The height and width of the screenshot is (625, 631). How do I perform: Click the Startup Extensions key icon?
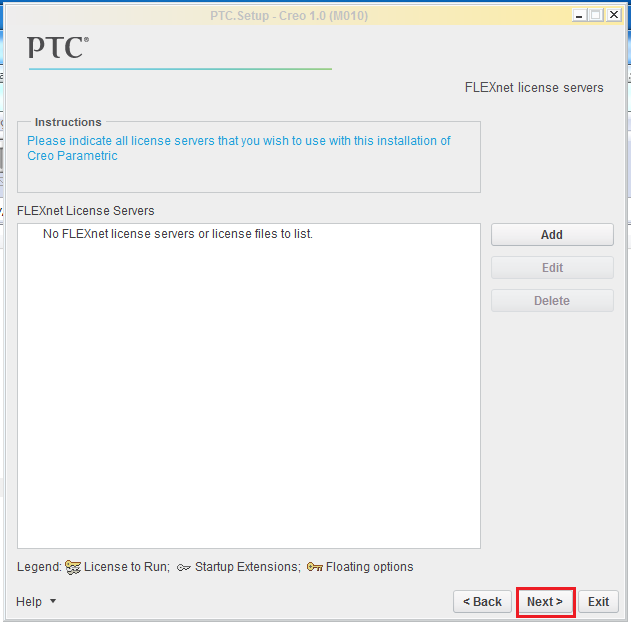184,568
